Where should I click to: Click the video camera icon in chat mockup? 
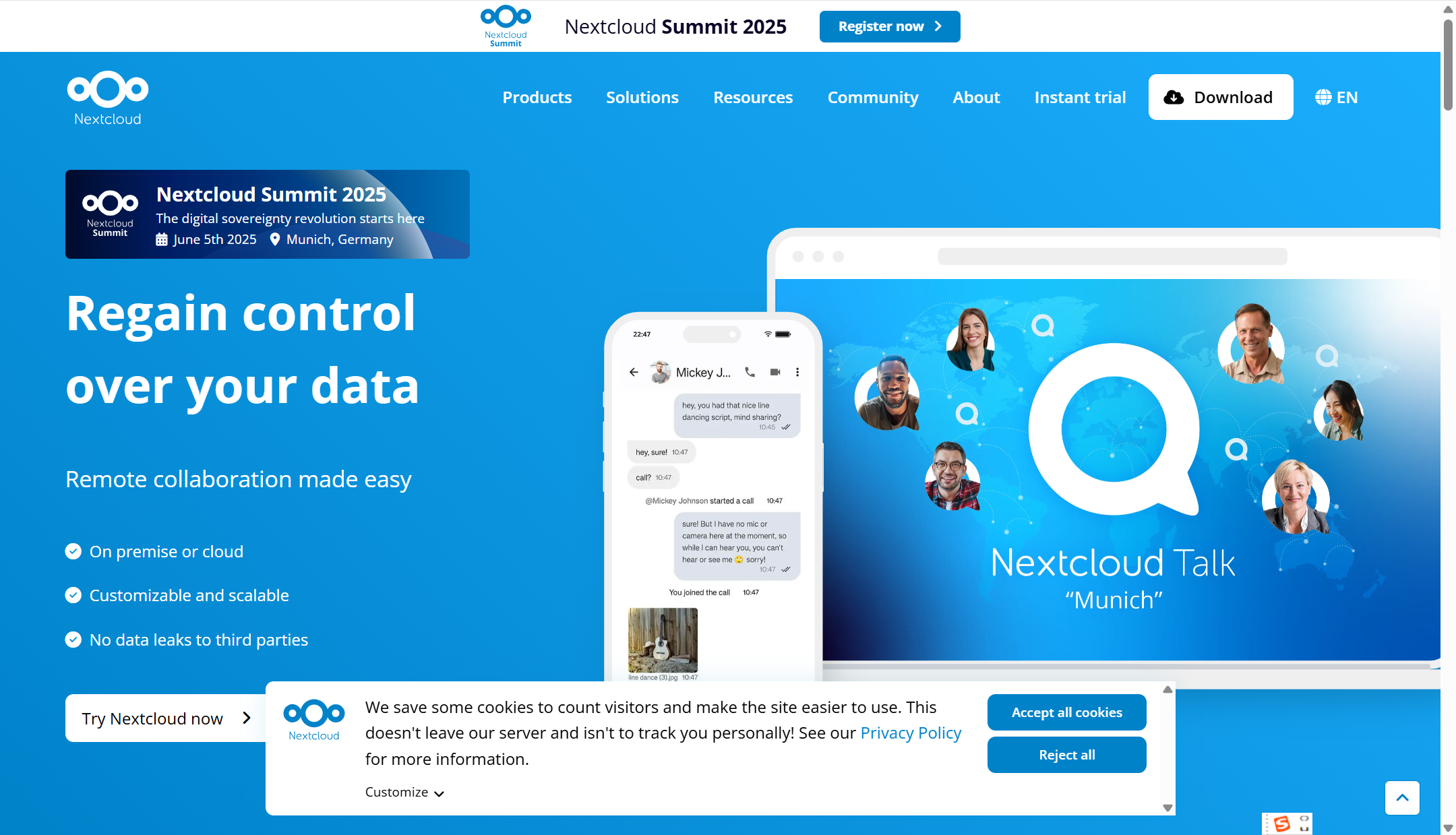click(775, 372)
